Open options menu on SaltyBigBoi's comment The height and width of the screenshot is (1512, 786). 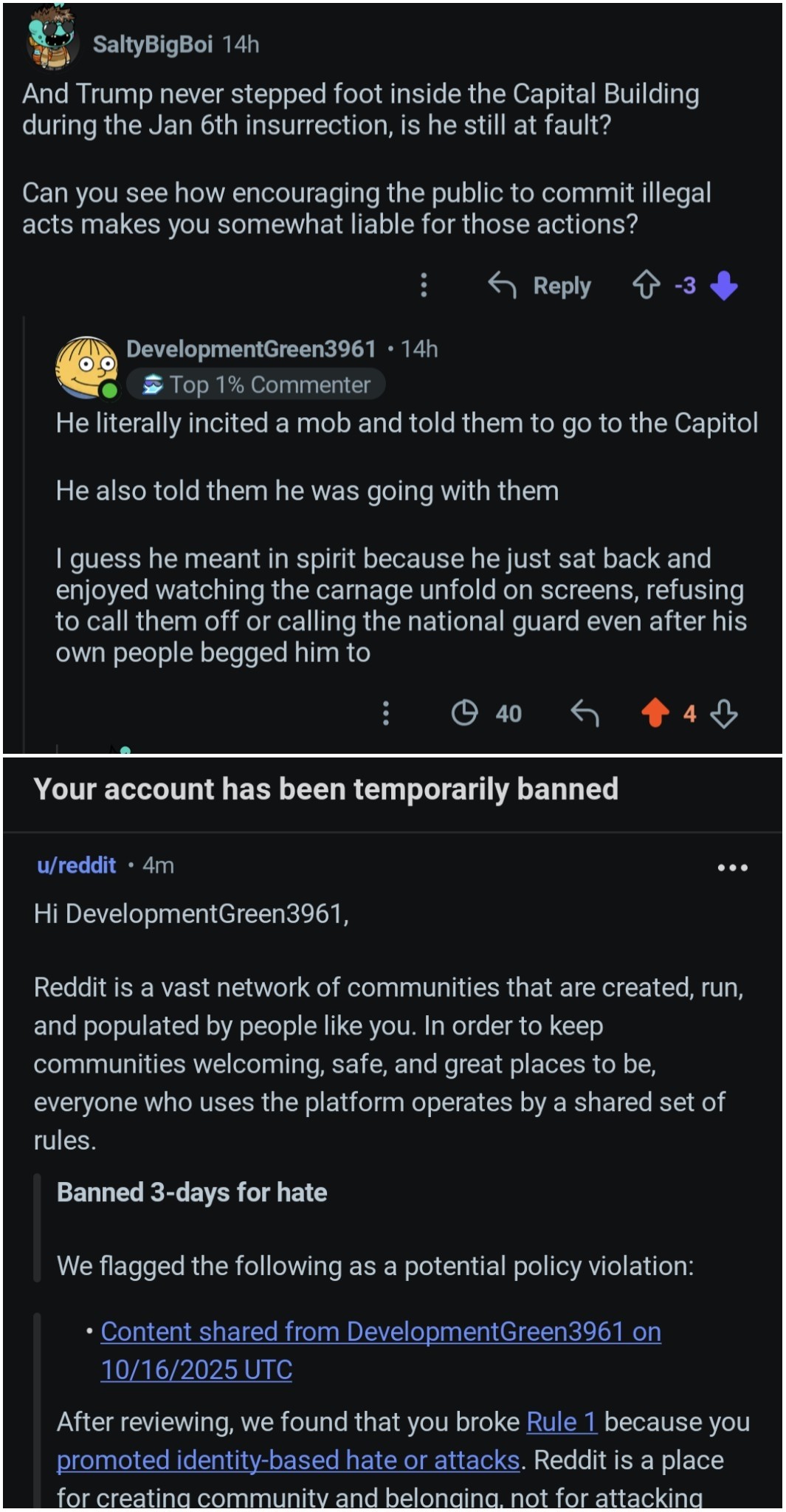(x=424, y=285)
